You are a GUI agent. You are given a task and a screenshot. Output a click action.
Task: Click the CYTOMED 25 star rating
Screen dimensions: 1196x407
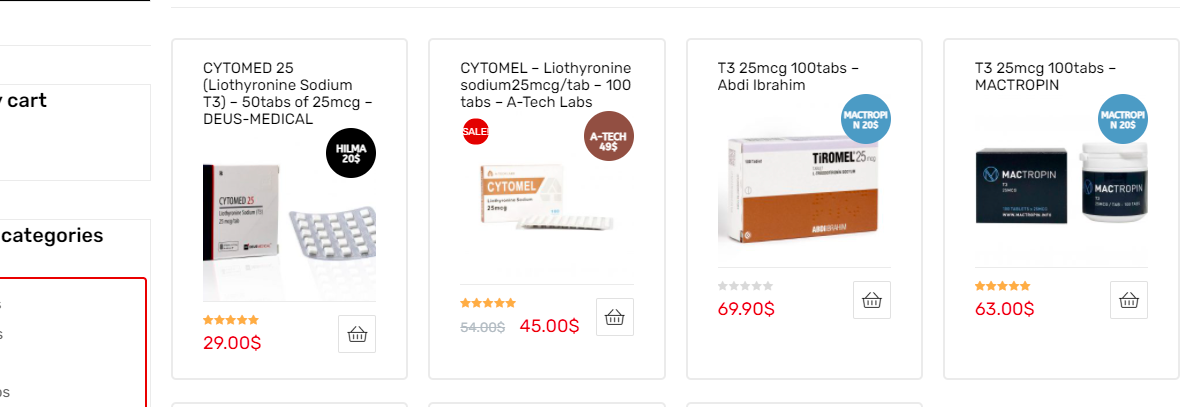coord(231,320)
